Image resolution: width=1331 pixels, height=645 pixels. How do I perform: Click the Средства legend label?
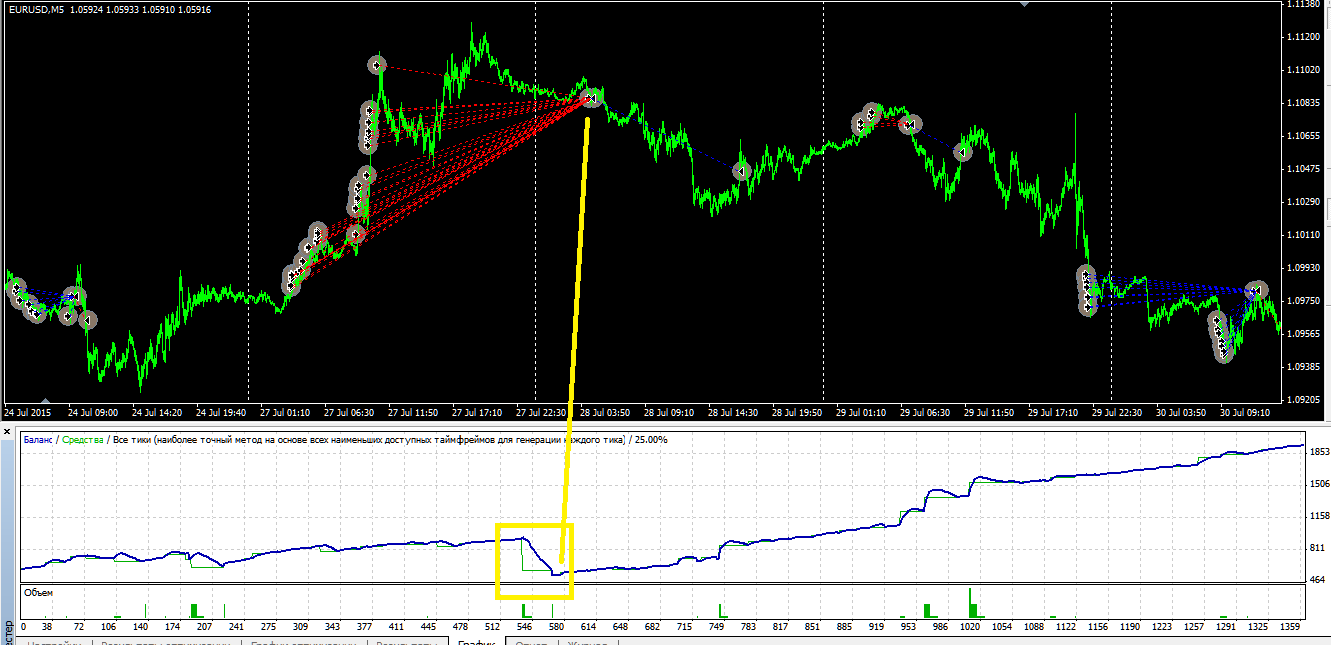tap(82, 440)
